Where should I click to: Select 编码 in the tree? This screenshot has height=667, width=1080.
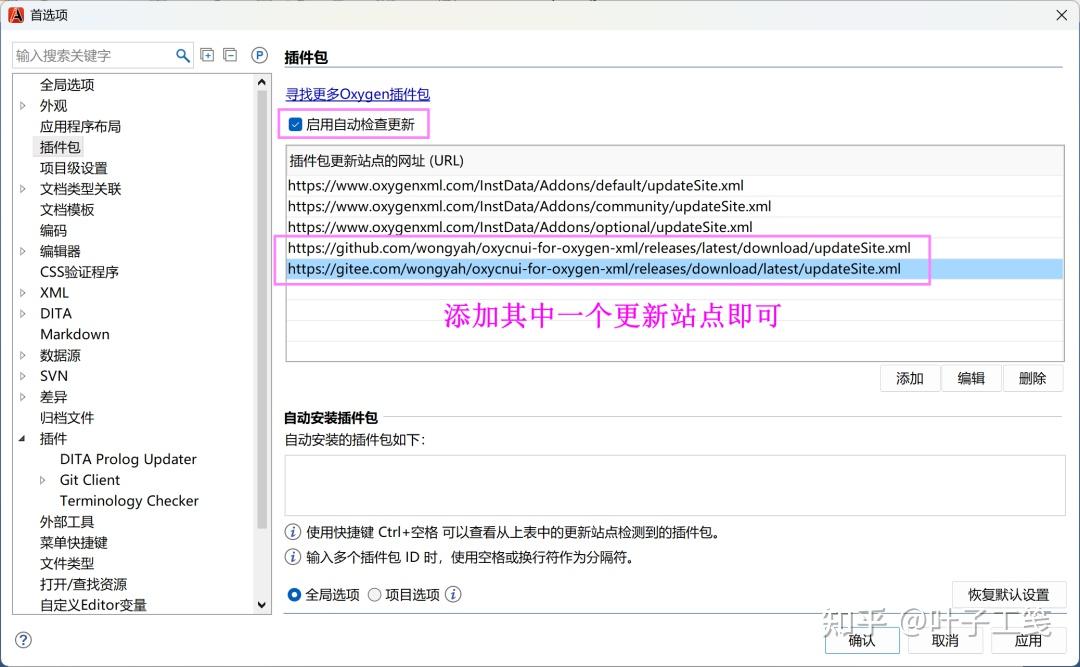53,230
